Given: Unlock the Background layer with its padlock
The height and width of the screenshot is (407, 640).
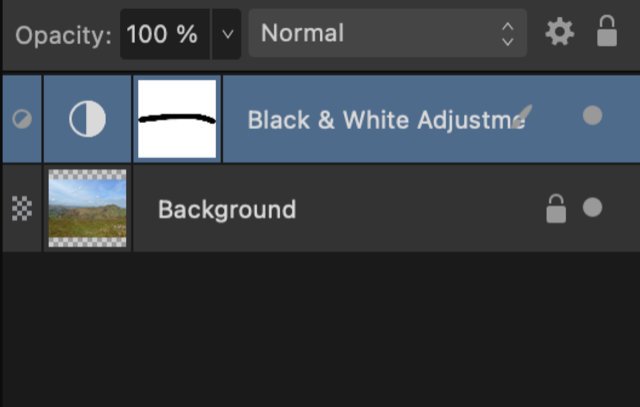Looking at the screenshot, I should [555, 209].
